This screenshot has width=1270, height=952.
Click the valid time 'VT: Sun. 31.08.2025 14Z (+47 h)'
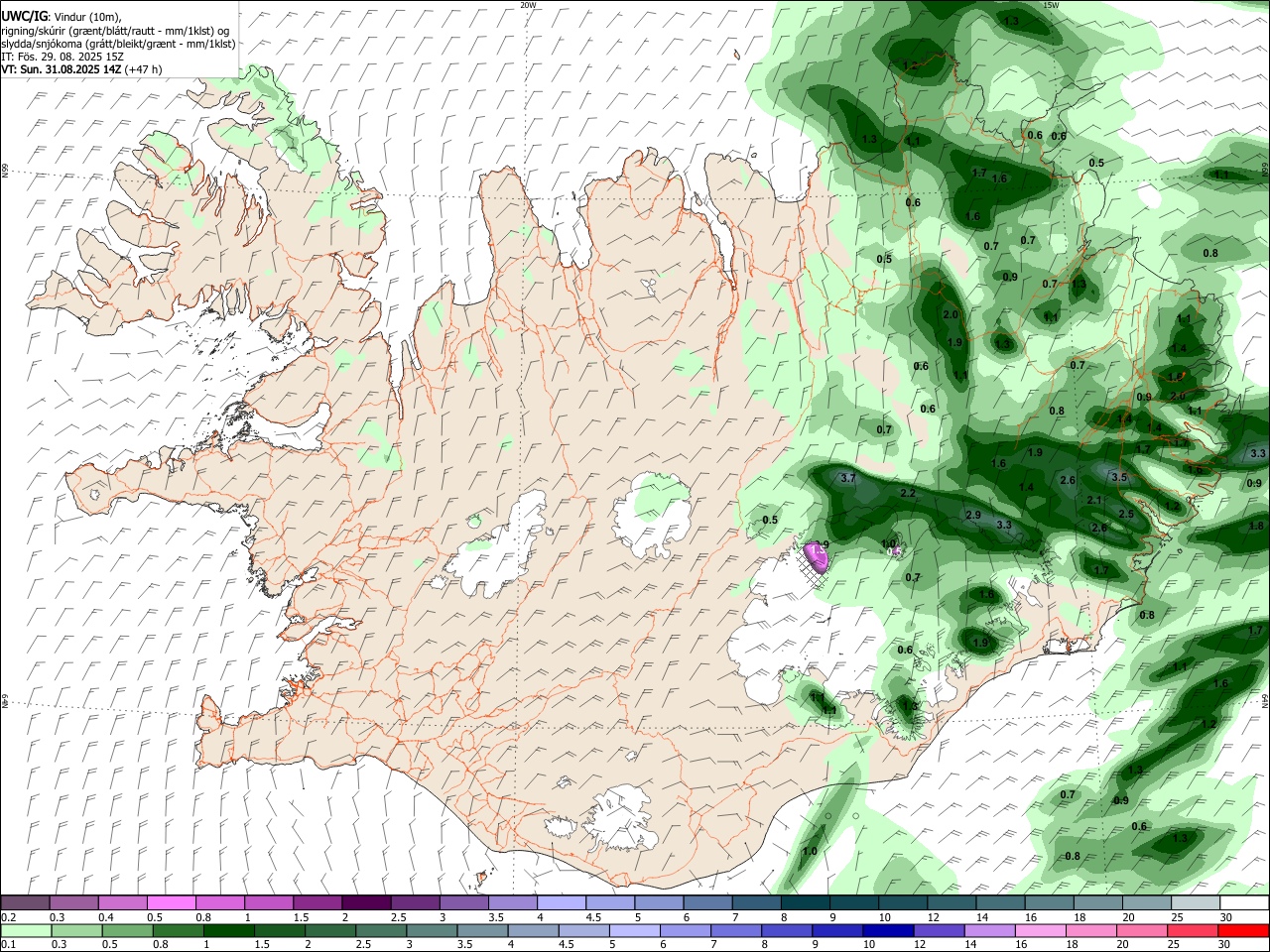81,69
